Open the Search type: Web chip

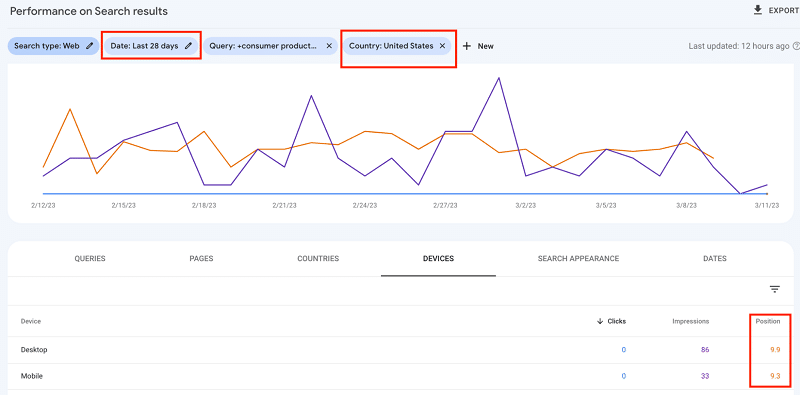(53, 46)
